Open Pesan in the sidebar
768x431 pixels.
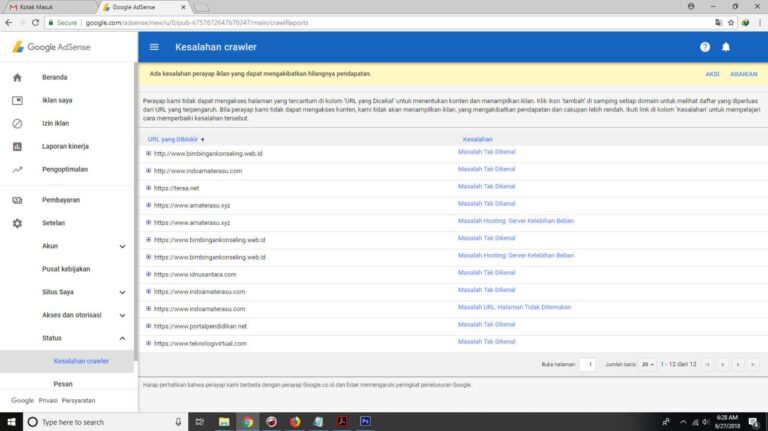point(63,384)
